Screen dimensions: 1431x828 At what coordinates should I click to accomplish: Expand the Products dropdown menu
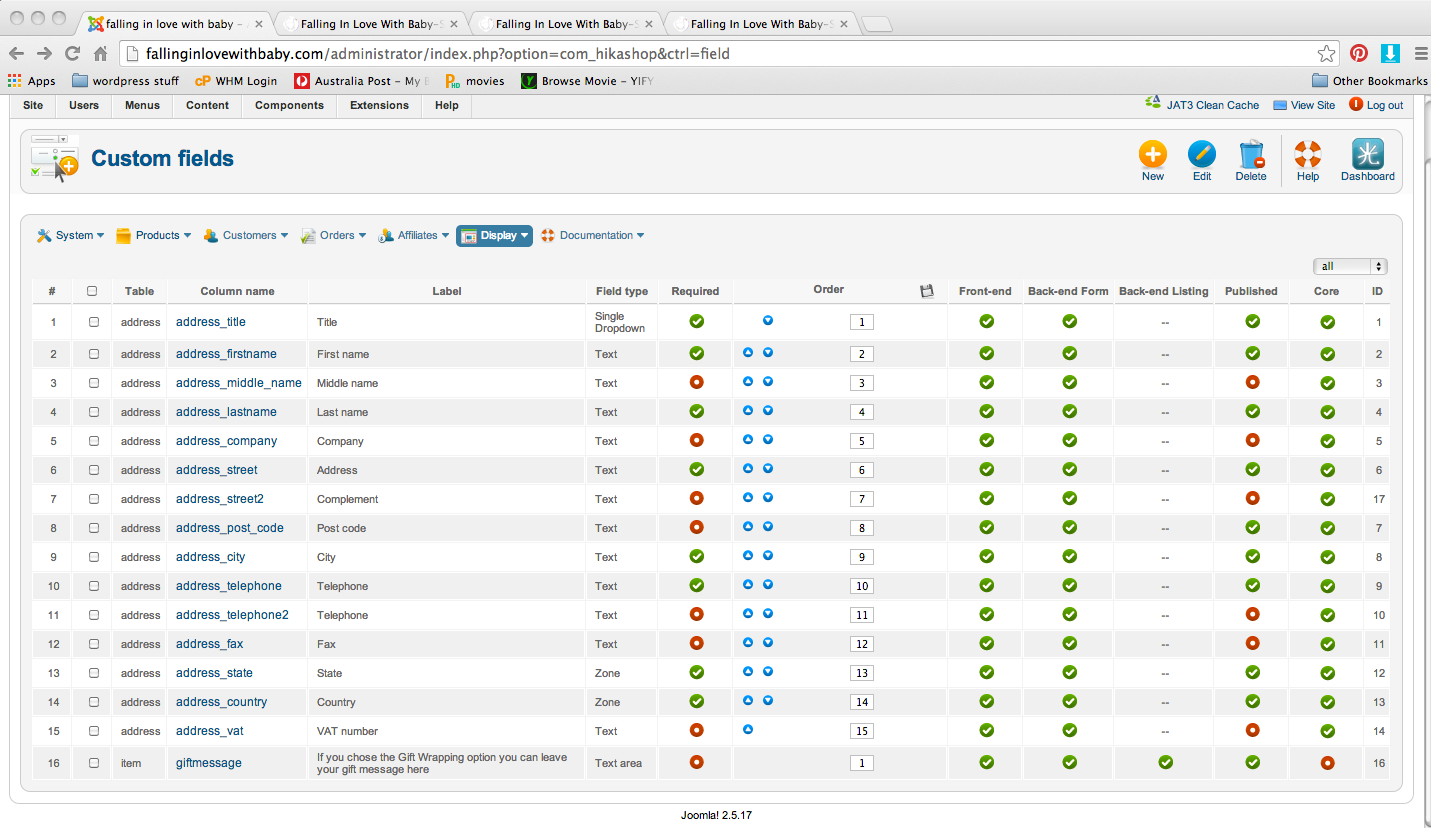(153, 236)
